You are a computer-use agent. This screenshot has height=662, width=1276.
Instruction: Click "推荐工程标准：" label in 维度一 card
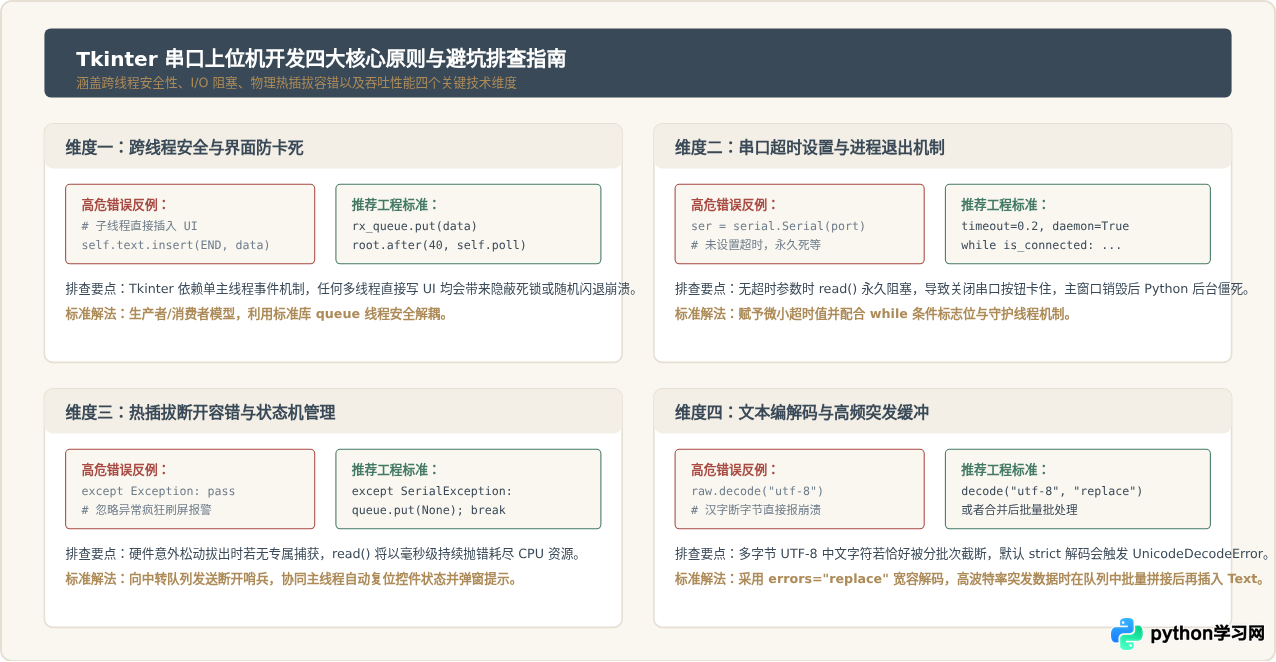[x=395, y=205]
